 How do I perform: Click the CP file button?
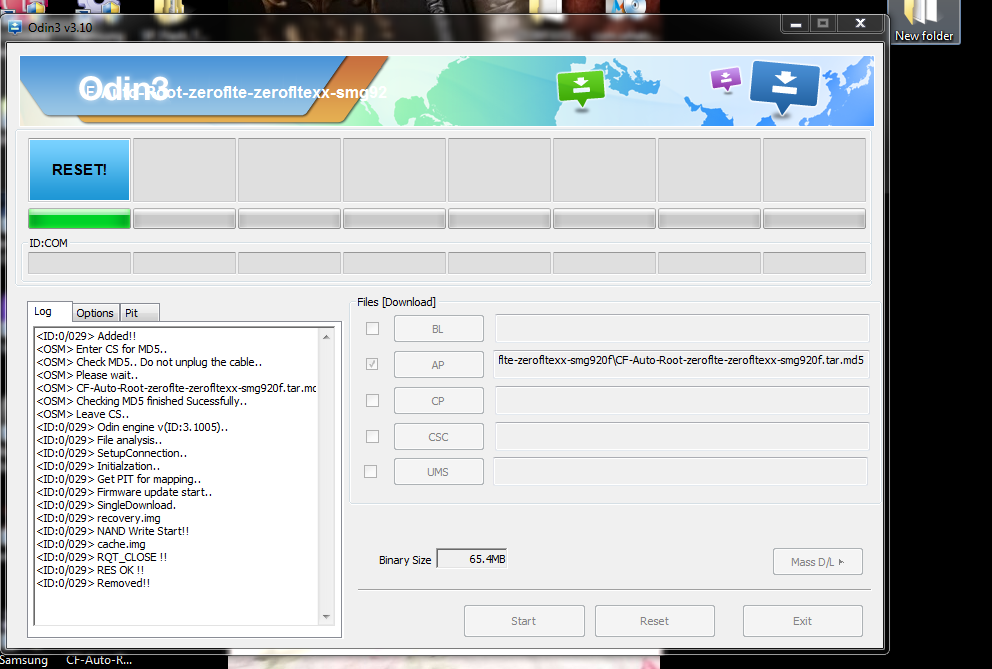tap(438, 401)
